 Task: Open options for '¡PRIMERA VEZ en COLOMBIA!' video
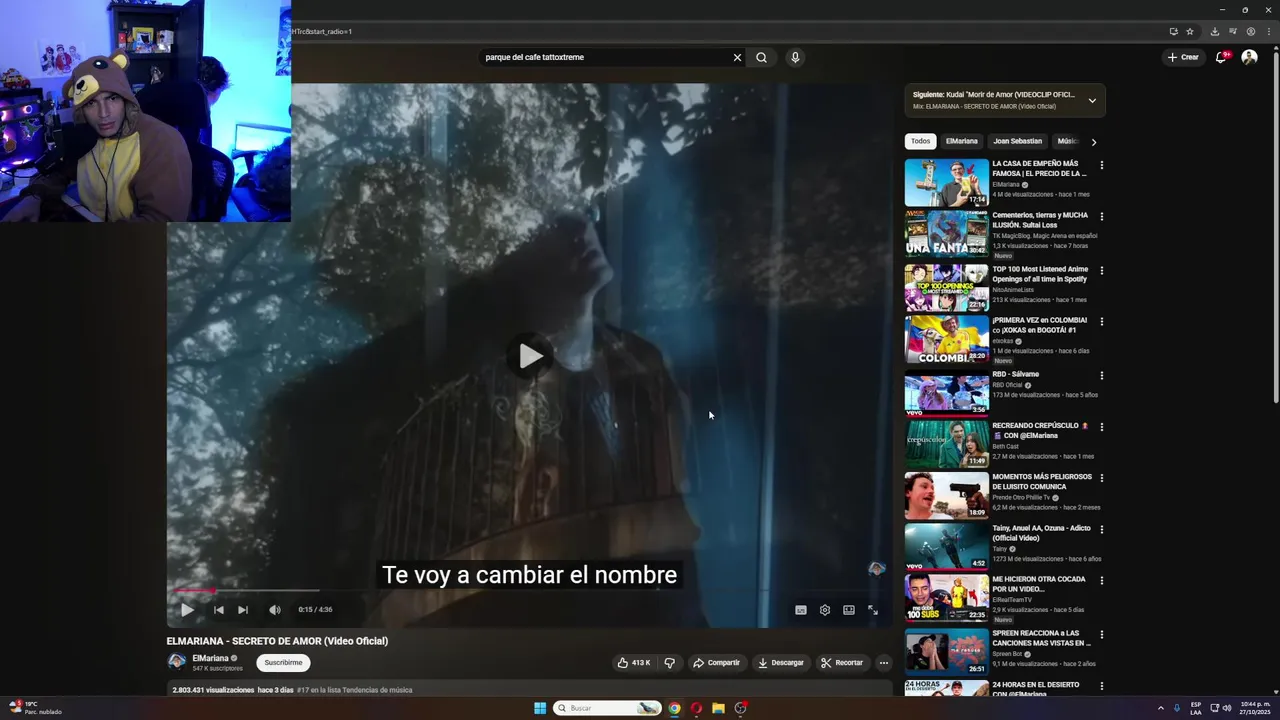click(1102, 322)
